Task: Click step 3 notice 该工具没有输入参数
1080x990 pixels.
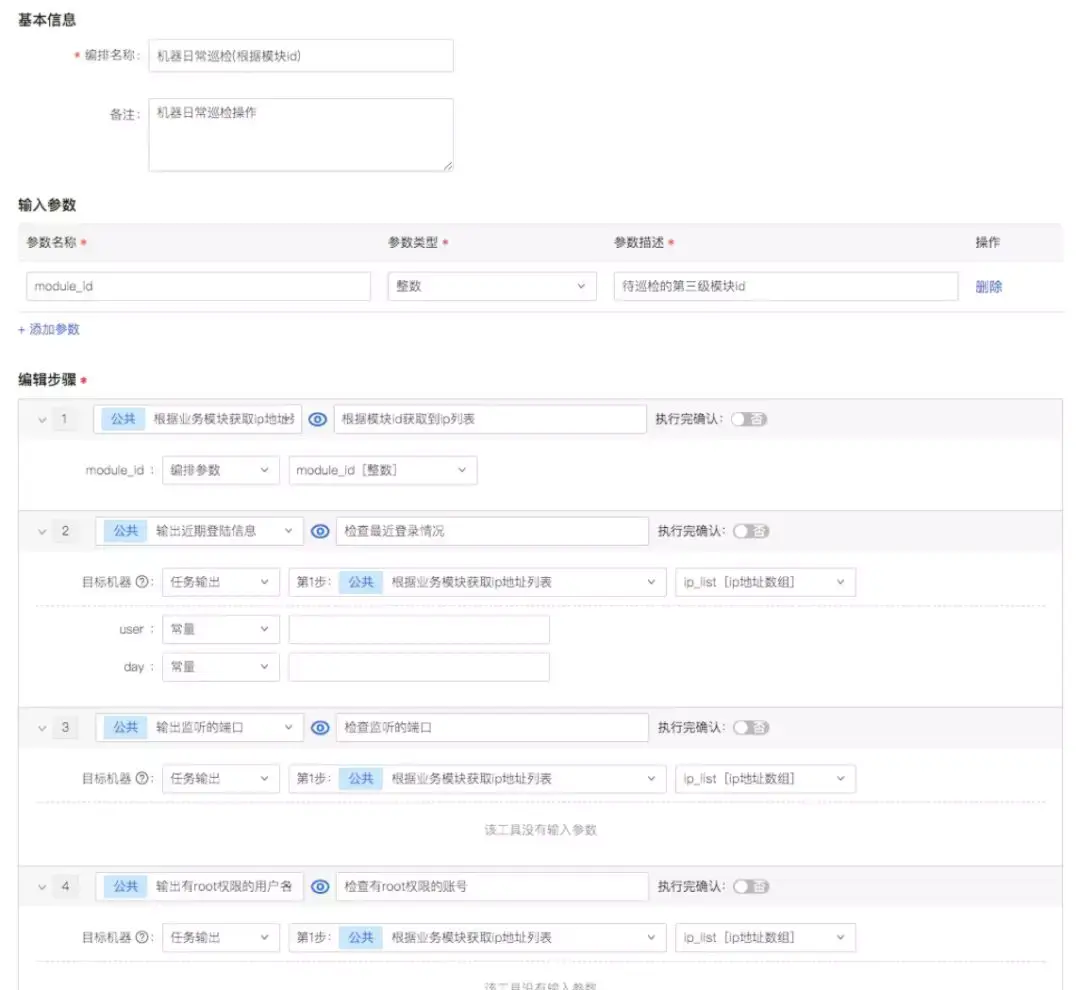Action: point(541,829)
